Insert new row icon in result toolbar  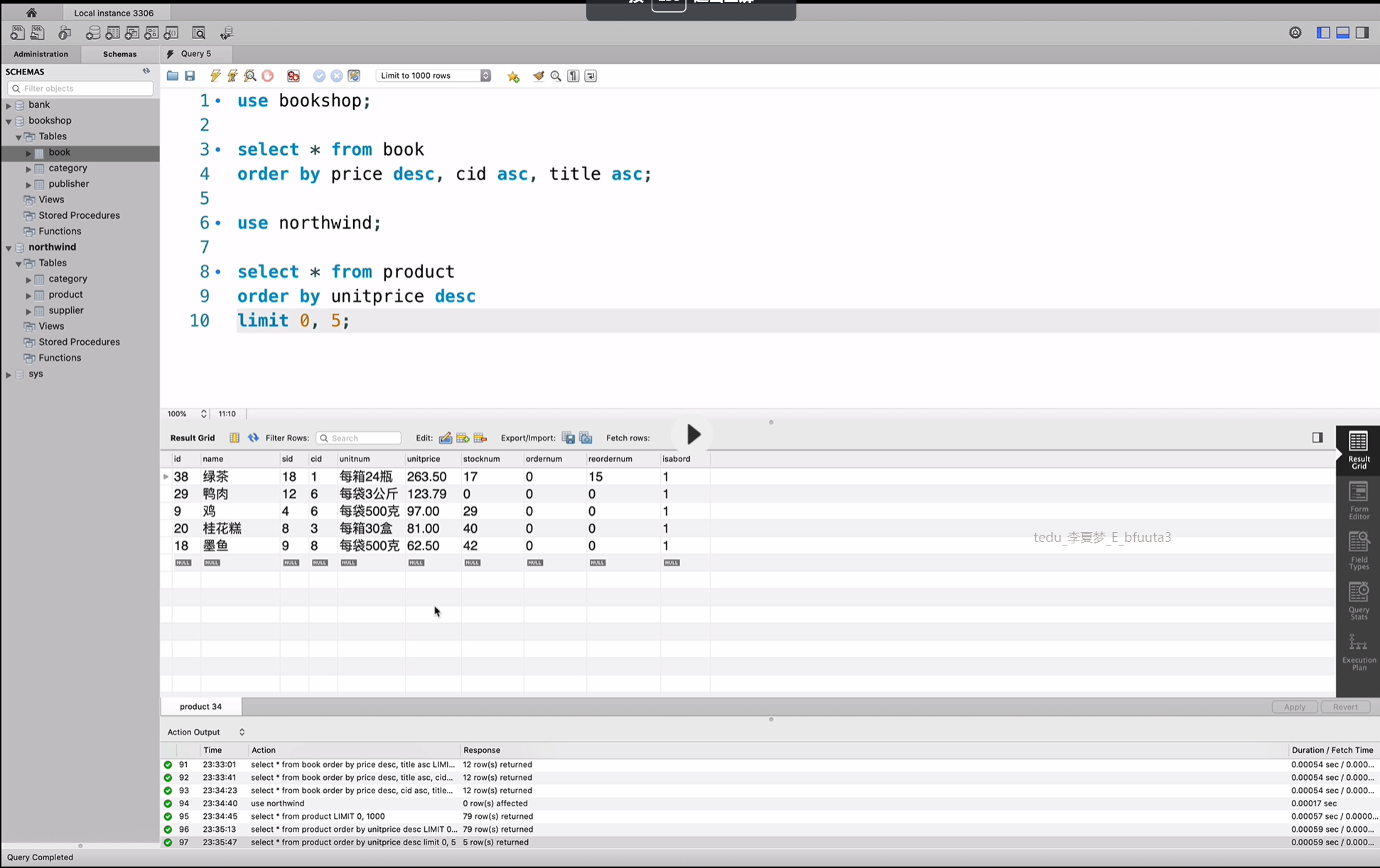463,438
